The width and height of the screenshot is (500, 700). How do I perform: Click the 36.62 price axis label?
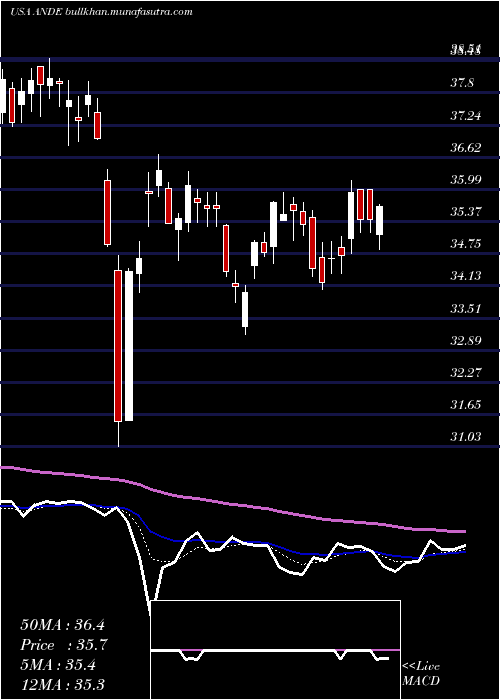pyautogui.click(x=465, y=148)
